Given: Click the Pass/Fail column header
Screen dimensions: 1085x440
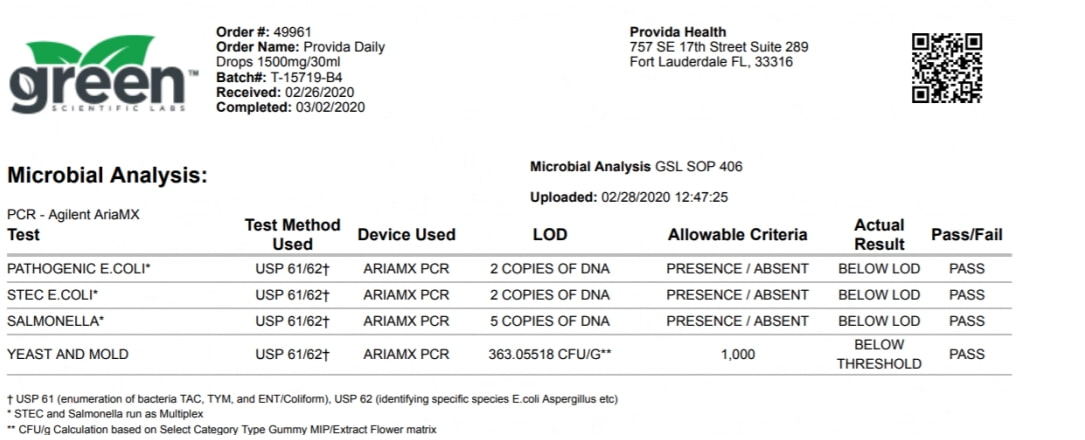Looking at the screenshot, I should (x=966, y=235).
